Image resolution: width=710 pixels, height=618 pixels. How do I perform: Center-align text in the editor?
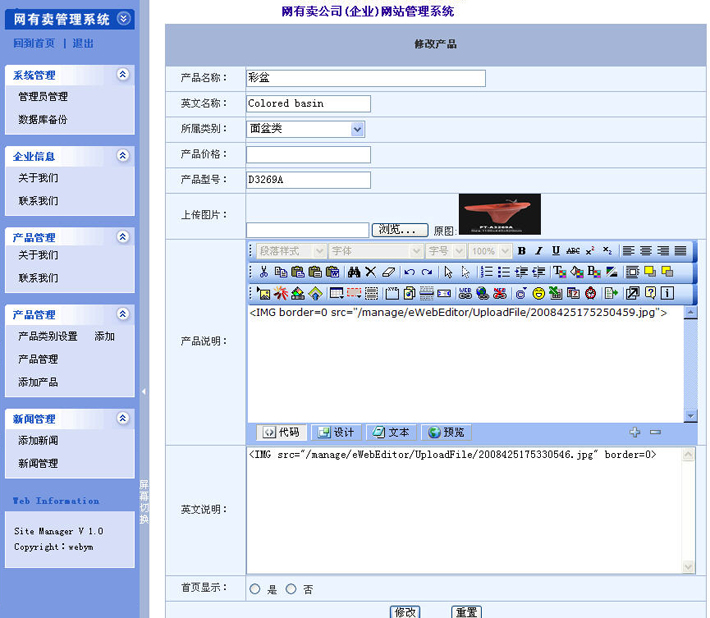[646, 251]
